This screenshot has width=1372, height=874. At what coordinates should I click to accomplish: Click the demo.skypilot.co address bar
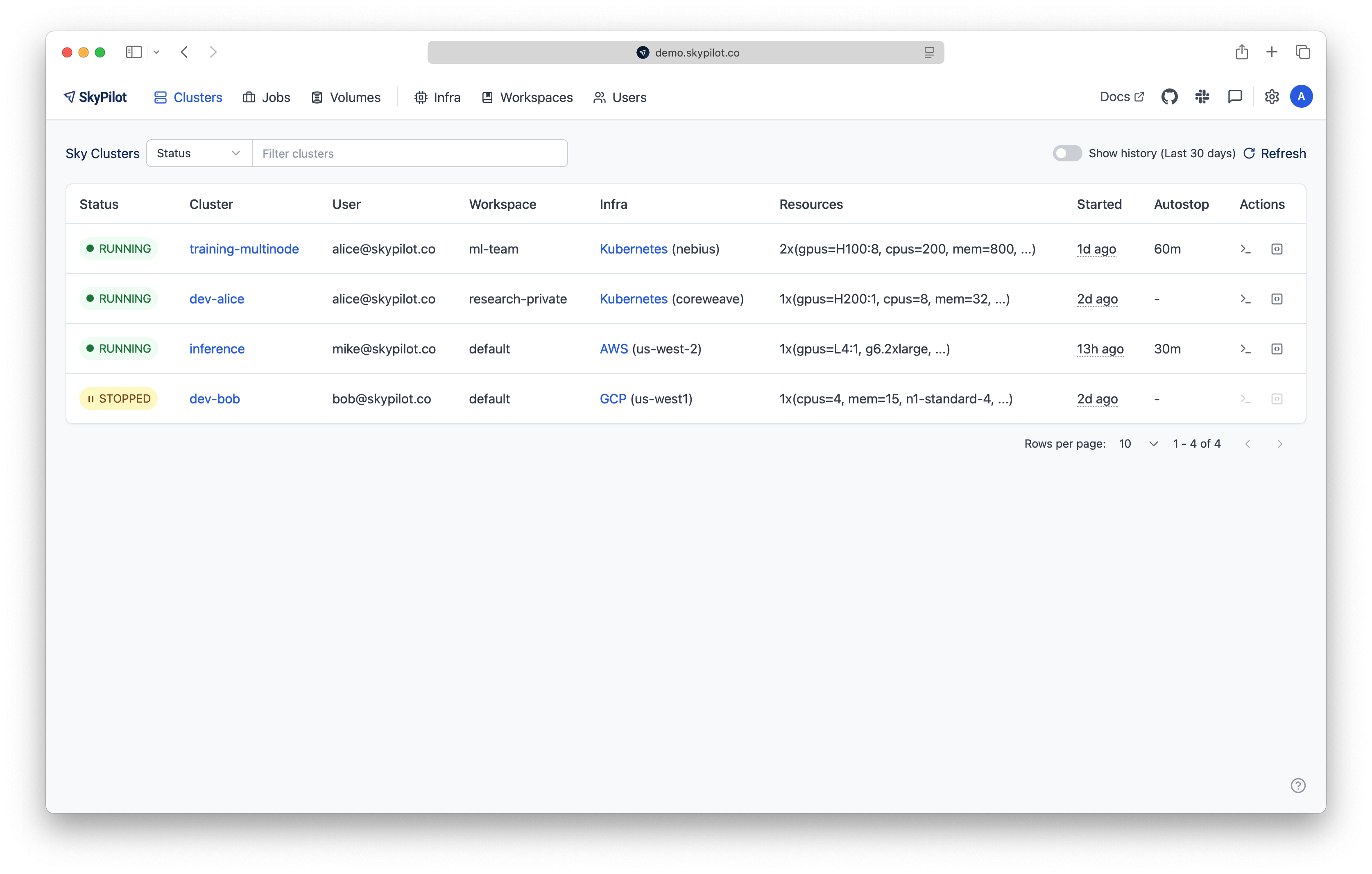tap(686, 52)
